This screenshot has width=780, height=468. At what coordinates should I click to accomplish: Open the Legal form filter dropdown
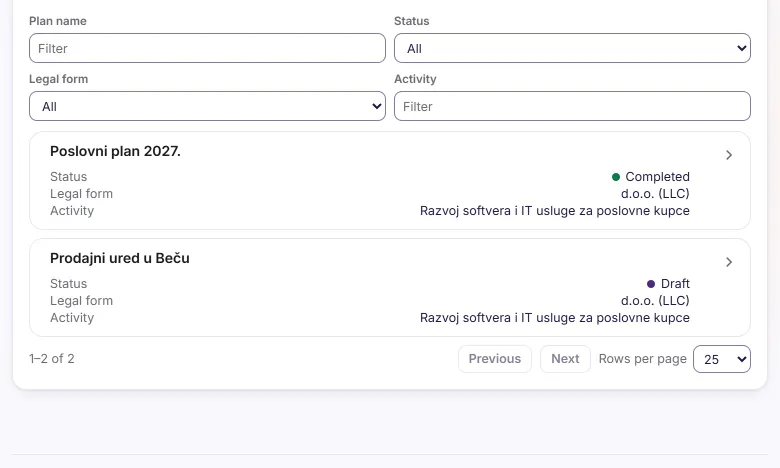207,106
